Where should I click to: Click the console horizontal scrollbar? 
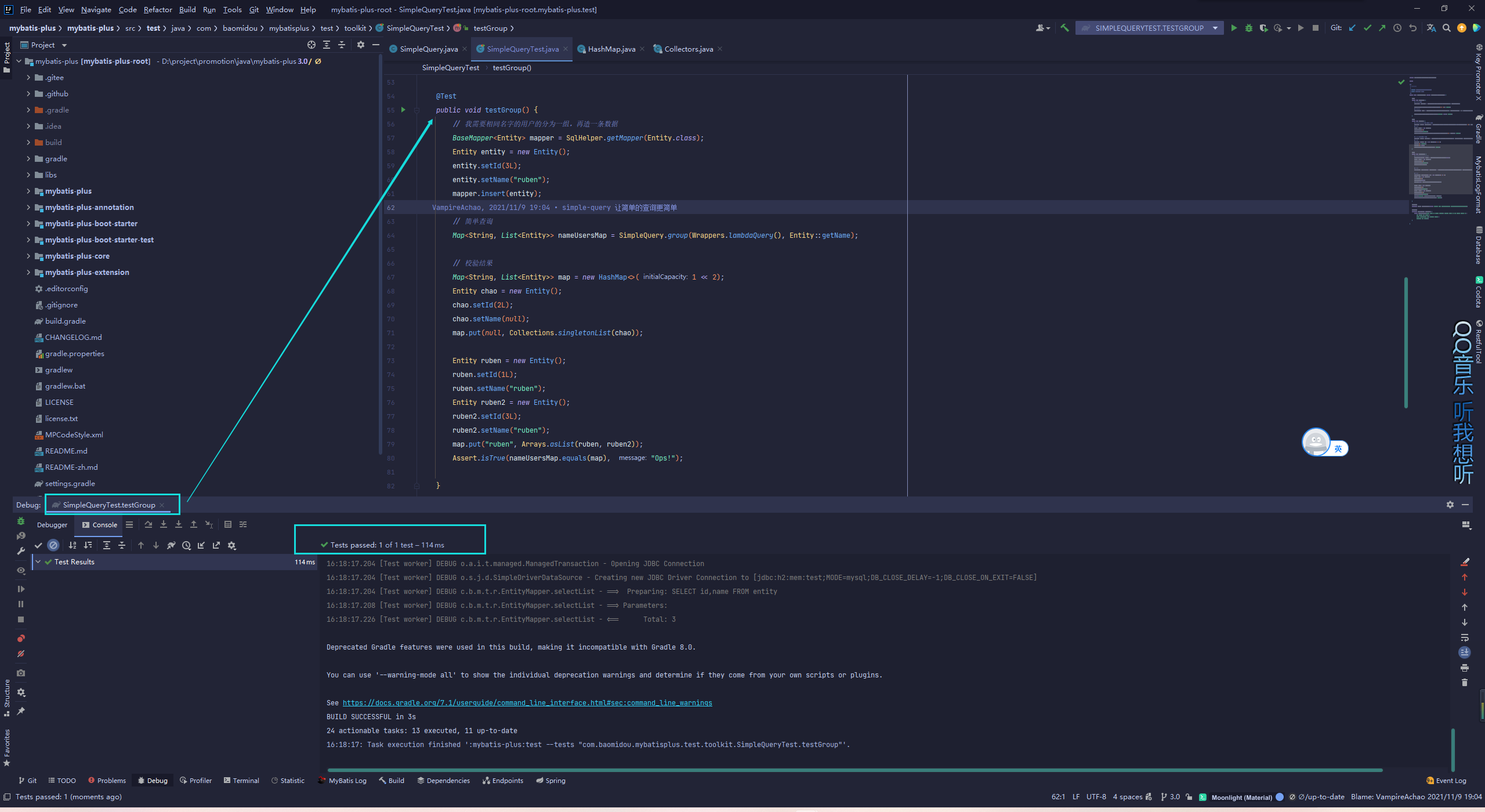(x=854, y=770)
